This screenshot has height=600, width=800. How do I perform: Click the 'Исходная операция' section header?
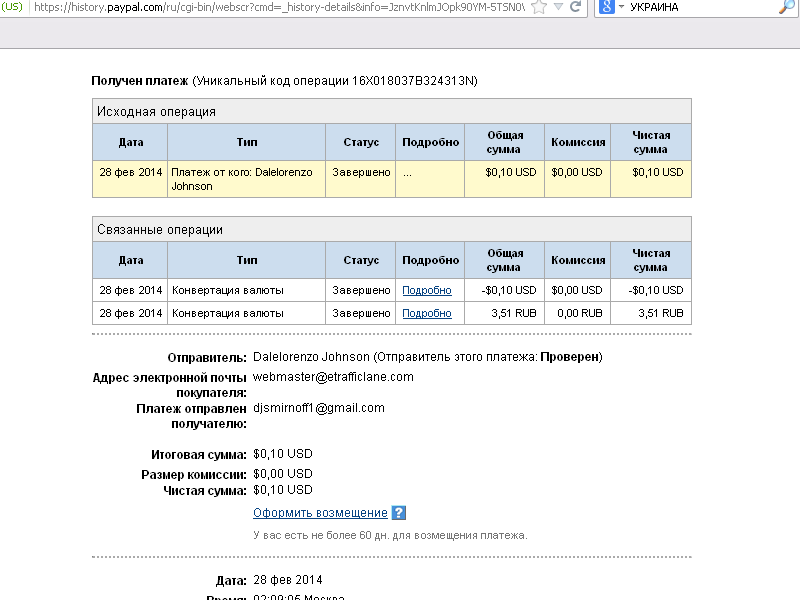point(392,111)
